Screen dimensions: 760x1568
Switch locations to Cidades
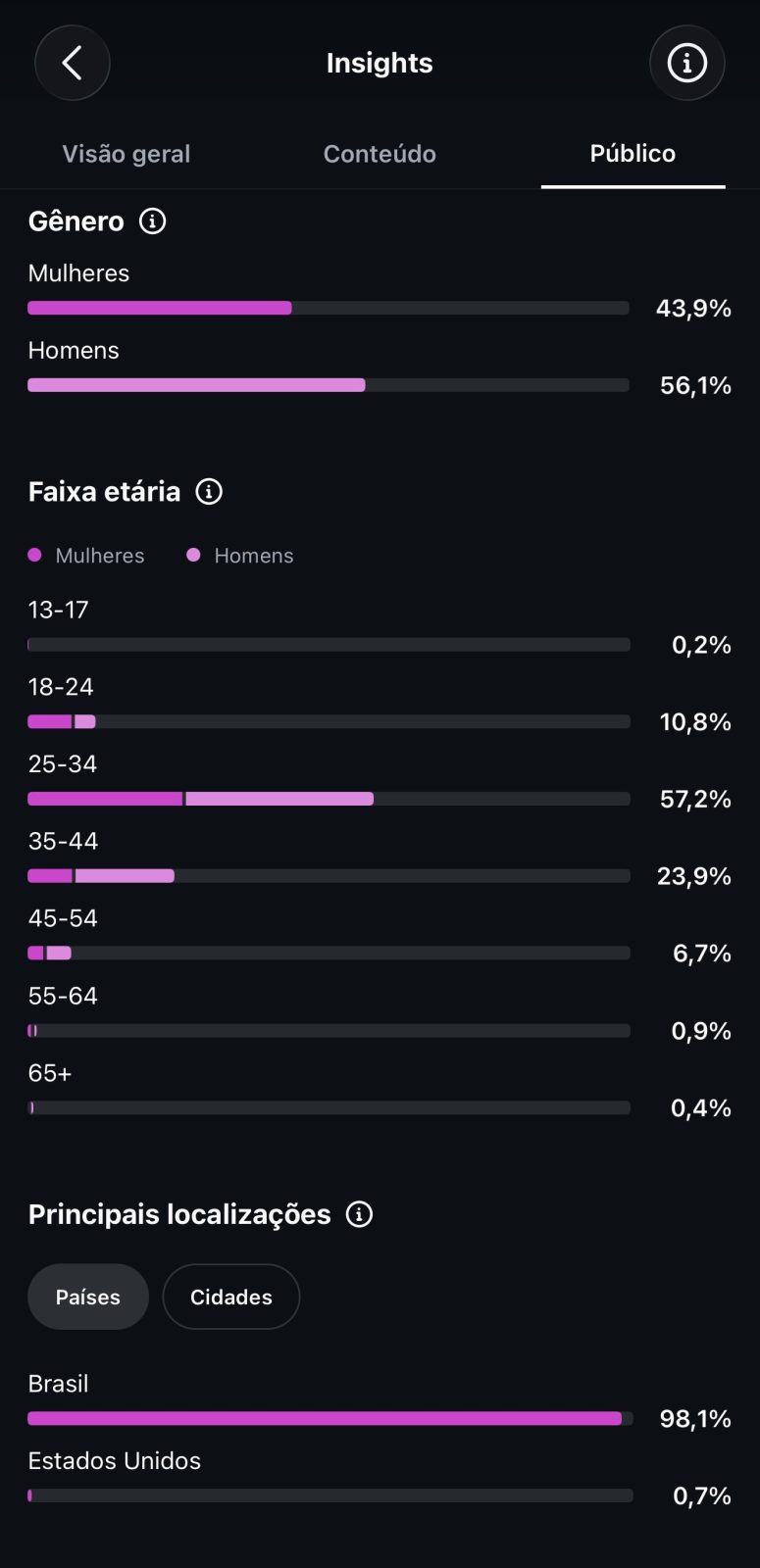(x=231, y=1297)
